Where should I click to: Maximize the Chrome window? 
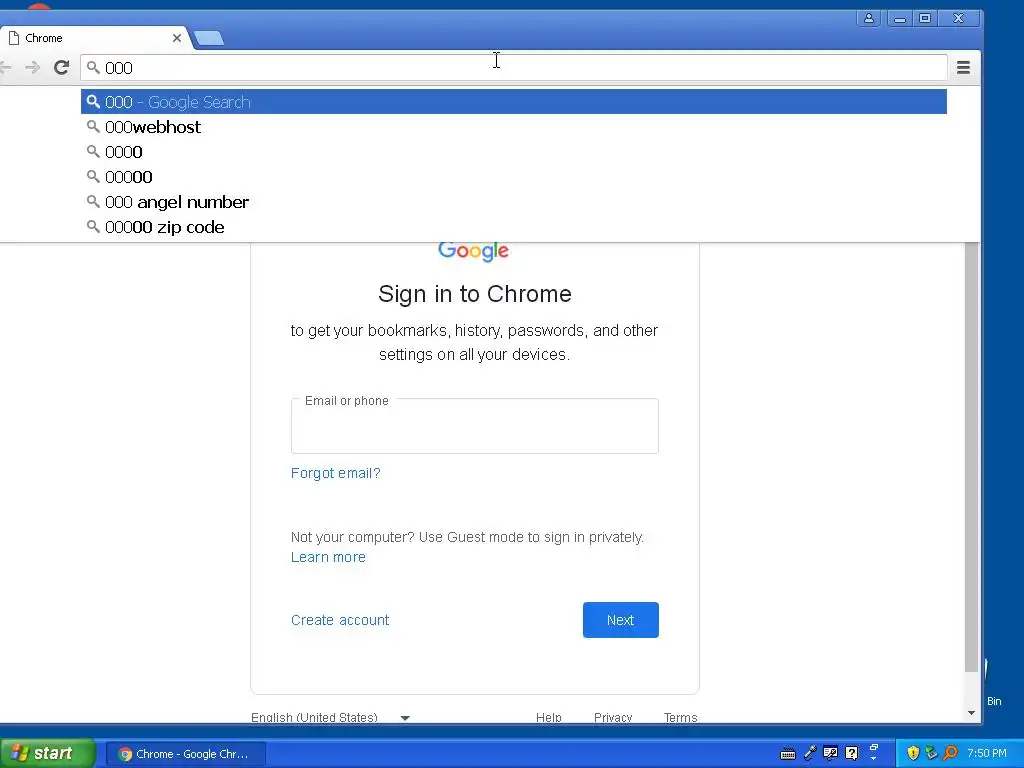point(925,18)
